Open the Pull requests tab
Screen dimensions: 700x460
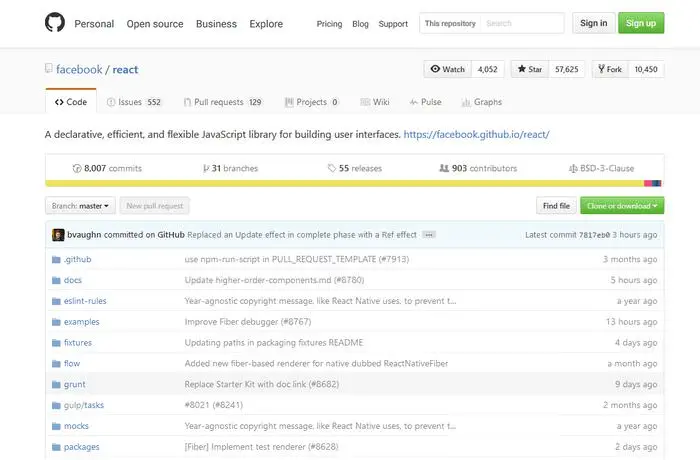pos(223,102)
